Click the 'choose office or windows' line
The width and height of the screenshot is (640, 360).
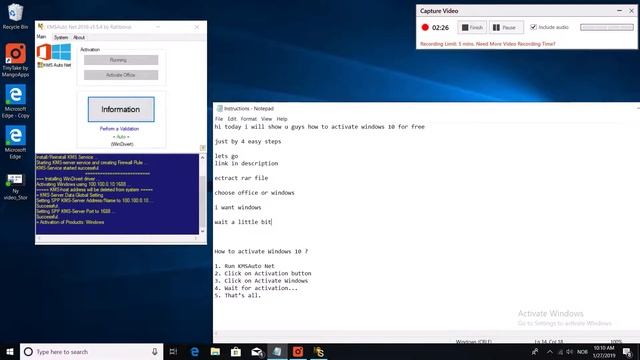(x=254, y=192)
